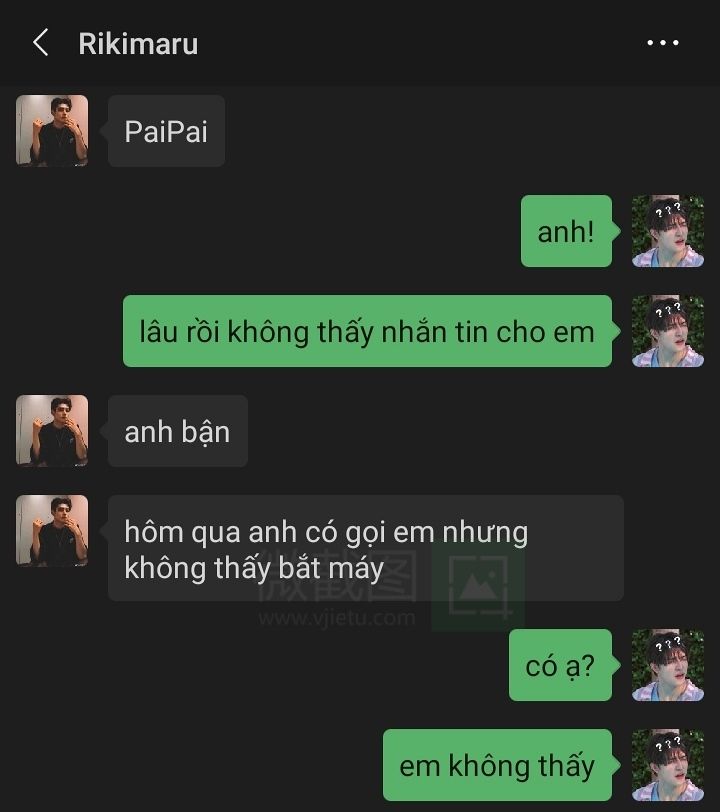Select the 'em không thấy' message bubble

coord(497,765)
